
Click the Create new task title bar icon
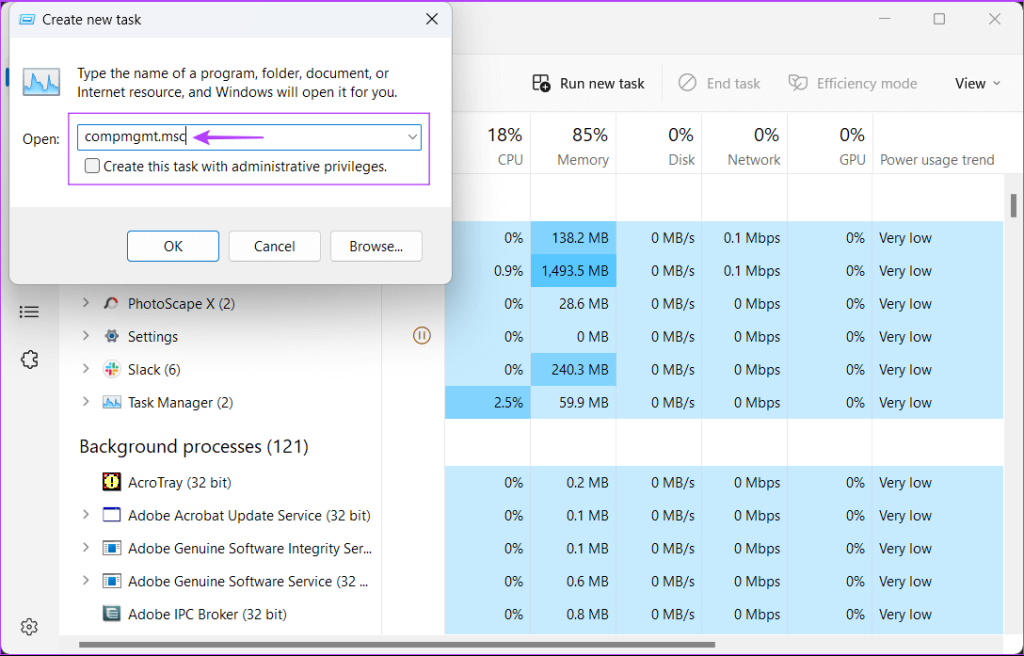[x=27, y=19]
